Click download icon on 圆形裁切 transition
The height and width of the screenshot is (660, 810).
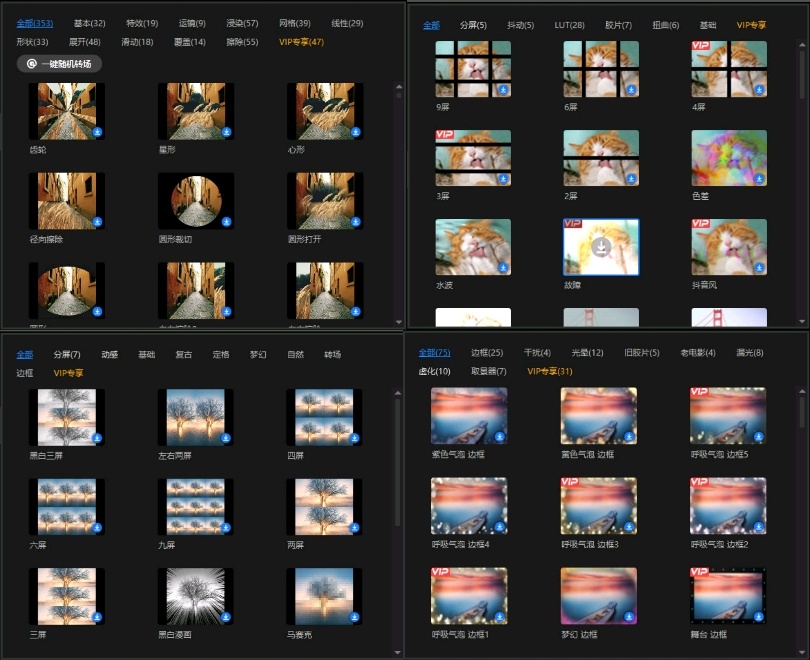click(x=227, y=221)
